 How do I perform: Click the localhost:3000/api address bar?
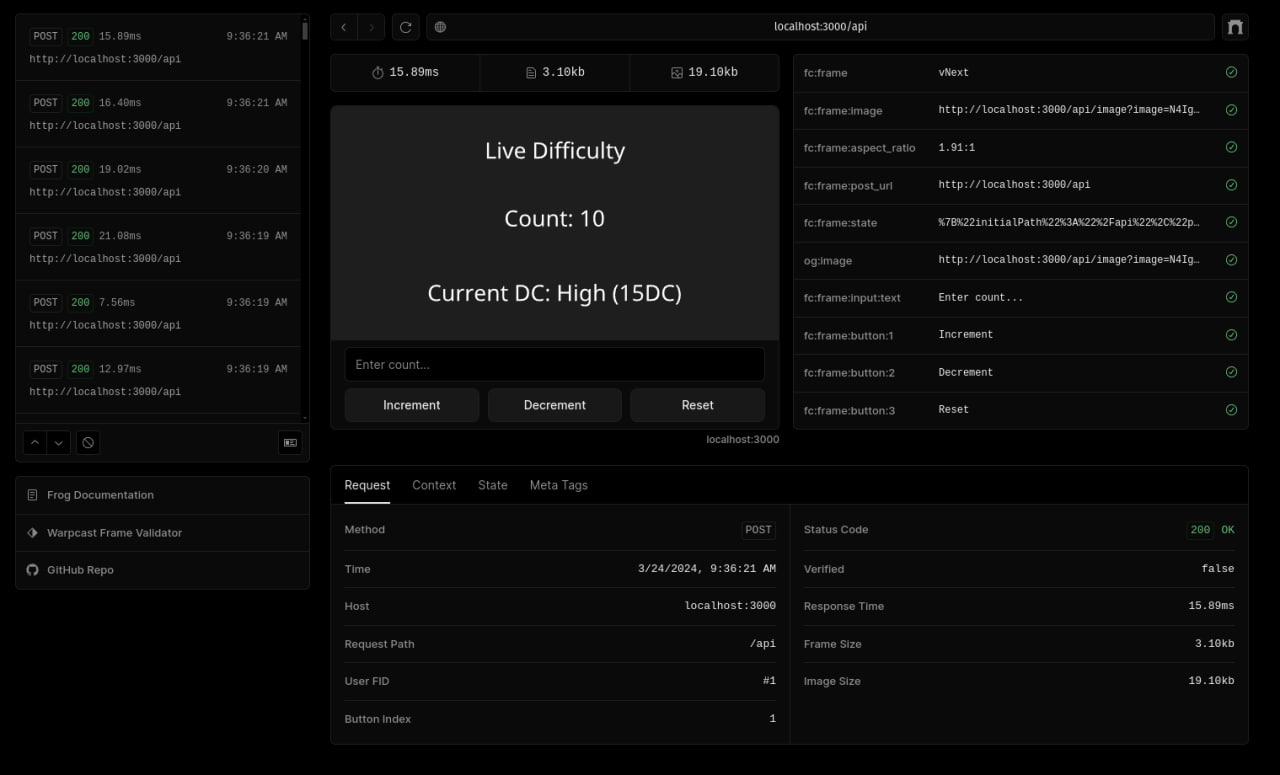coord(820,27)
